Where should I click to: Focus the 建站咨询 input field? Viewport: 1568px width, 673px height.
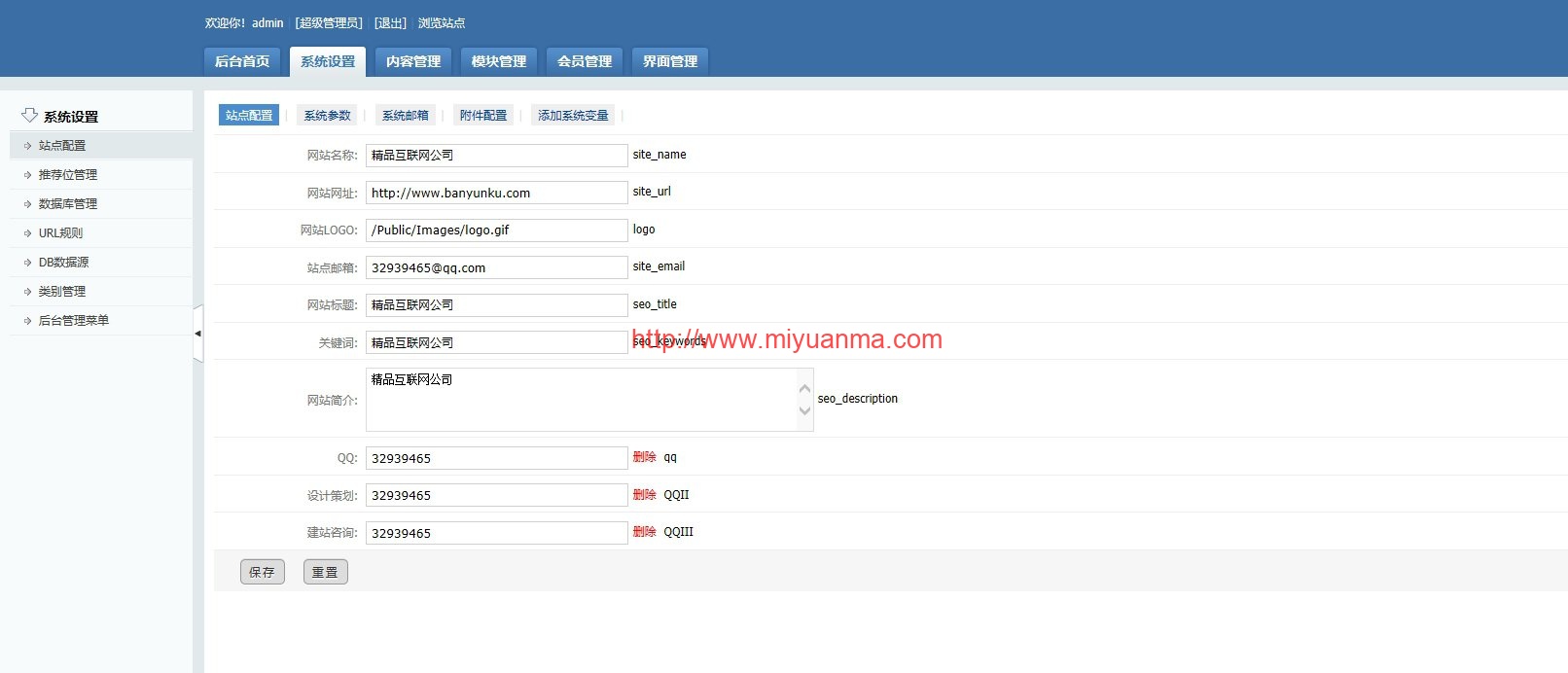(x=496, y=533)
